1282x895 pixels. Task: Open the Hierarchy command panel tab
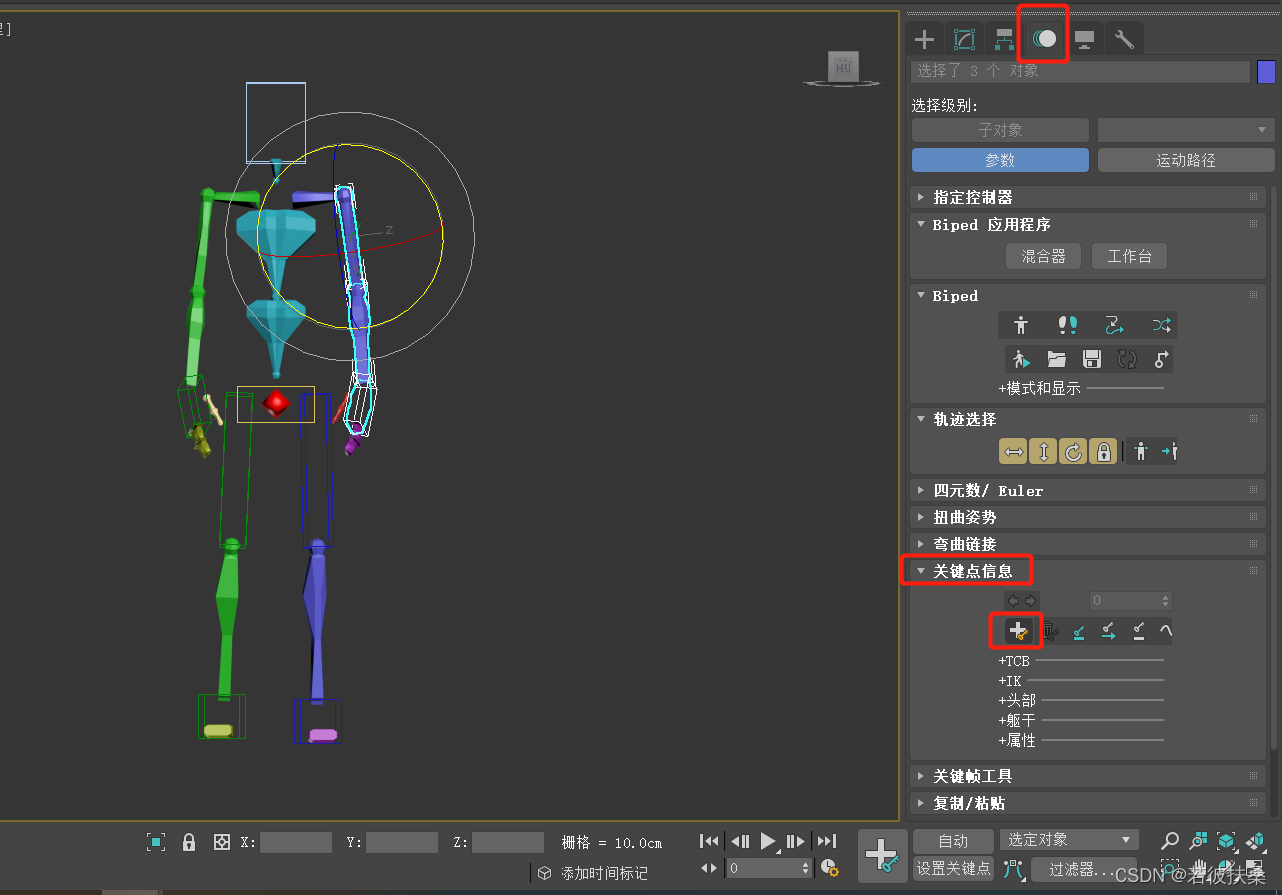tap(1003, 39)
